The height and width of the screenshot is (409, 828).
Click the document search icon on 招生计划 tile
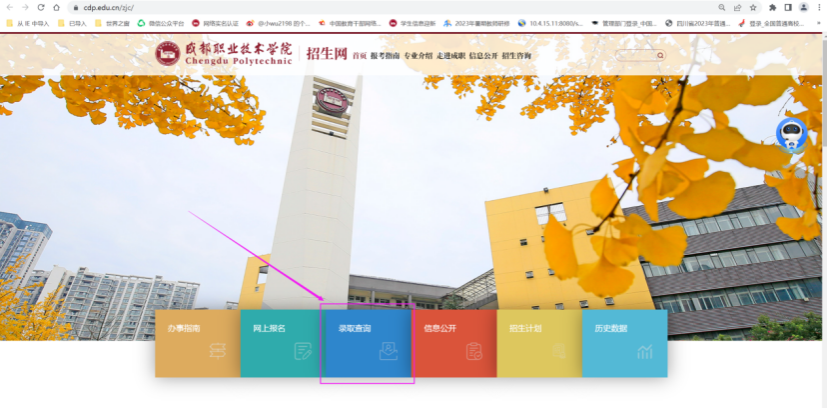pos(559,351)
